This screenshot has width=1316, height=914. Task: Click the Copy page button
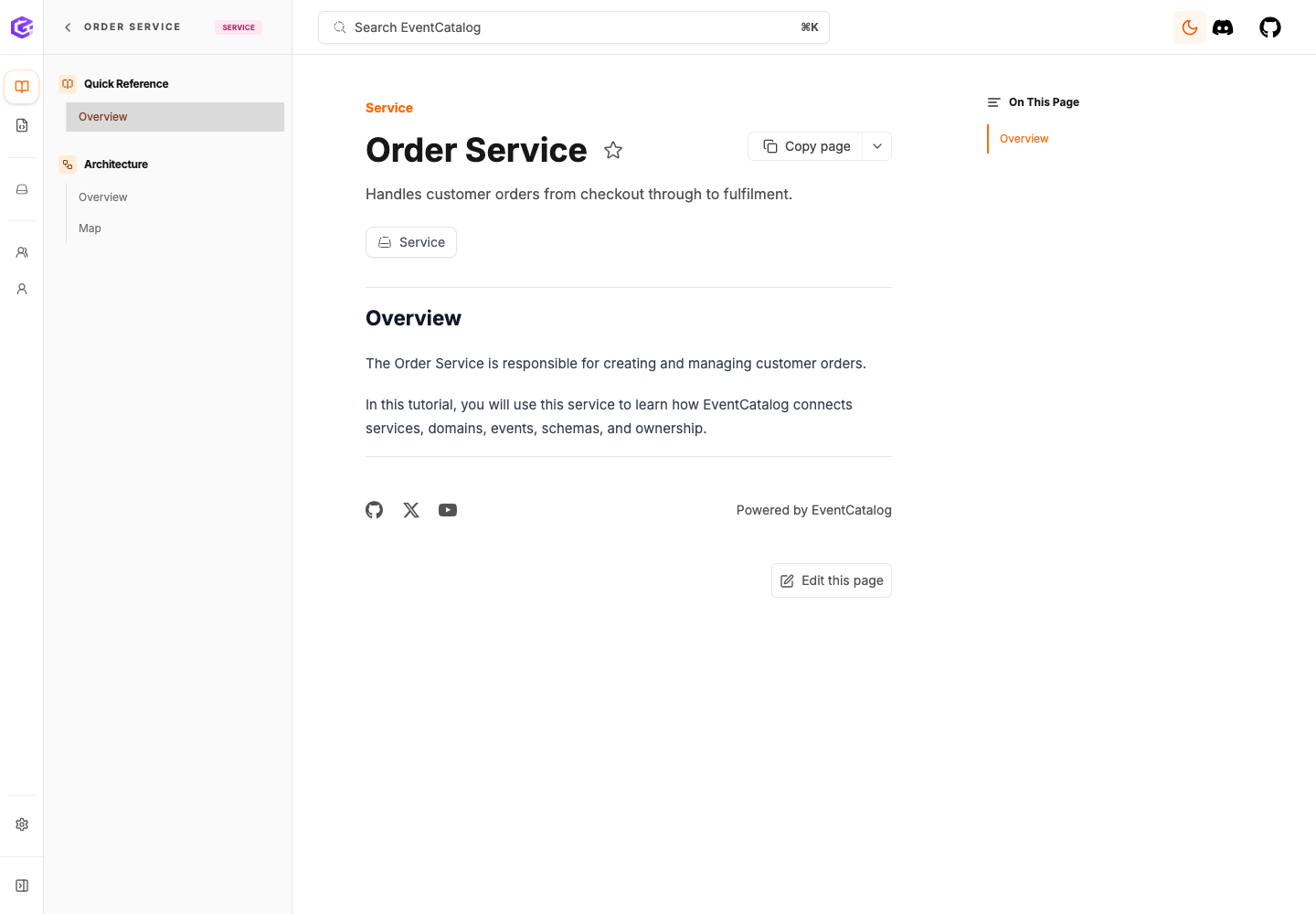pos(806,146)
